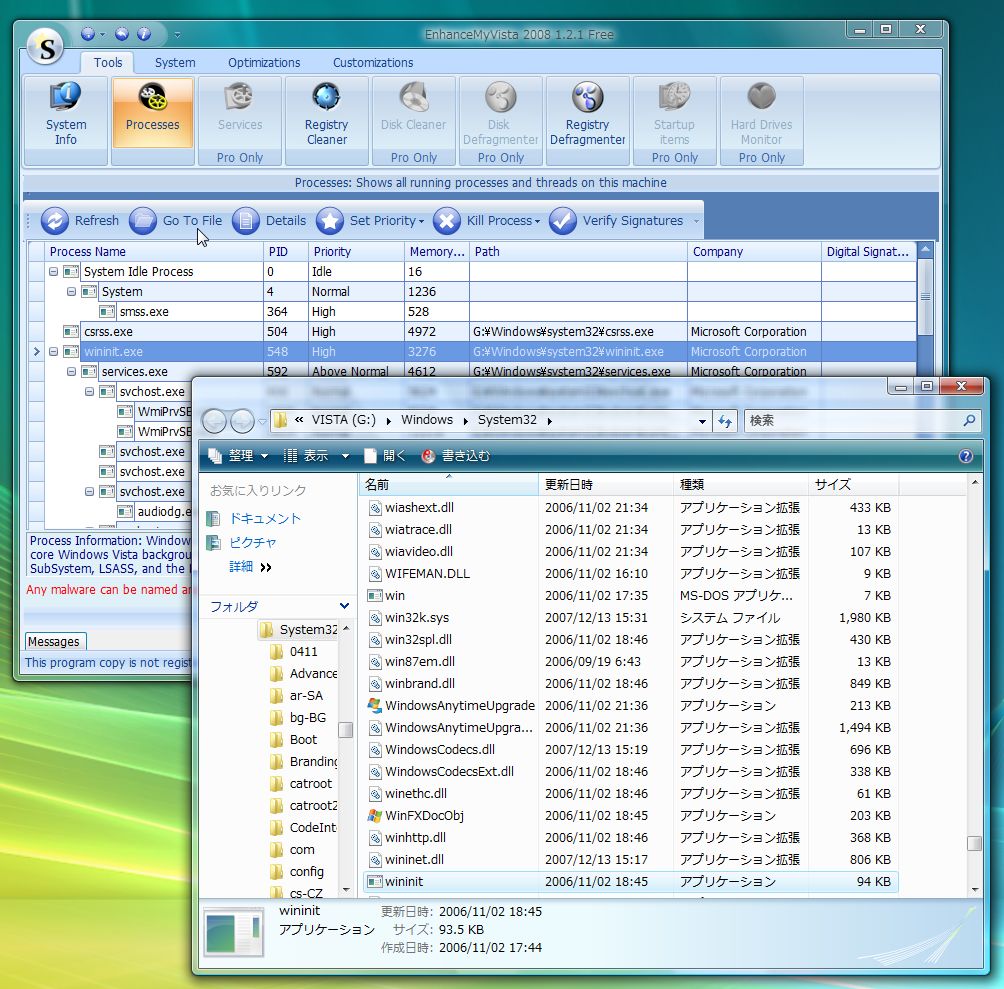Open the 表示 view menu
1004x989 pixels.
[316, 456]
